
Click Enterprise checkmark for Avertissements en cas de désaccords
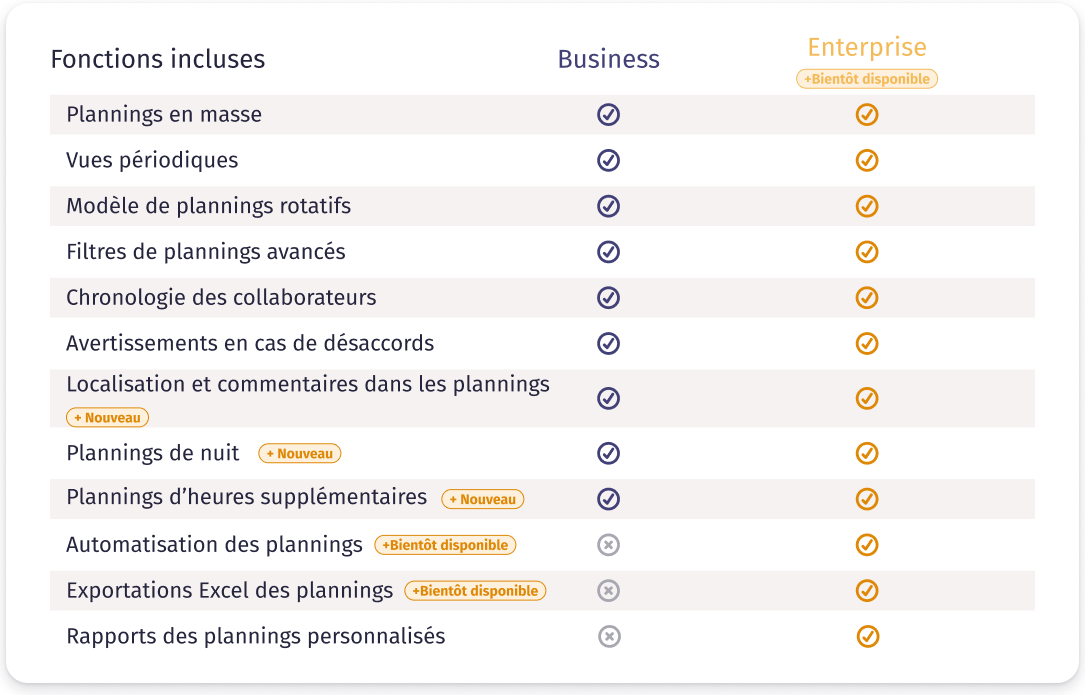(x=867, y=343)
